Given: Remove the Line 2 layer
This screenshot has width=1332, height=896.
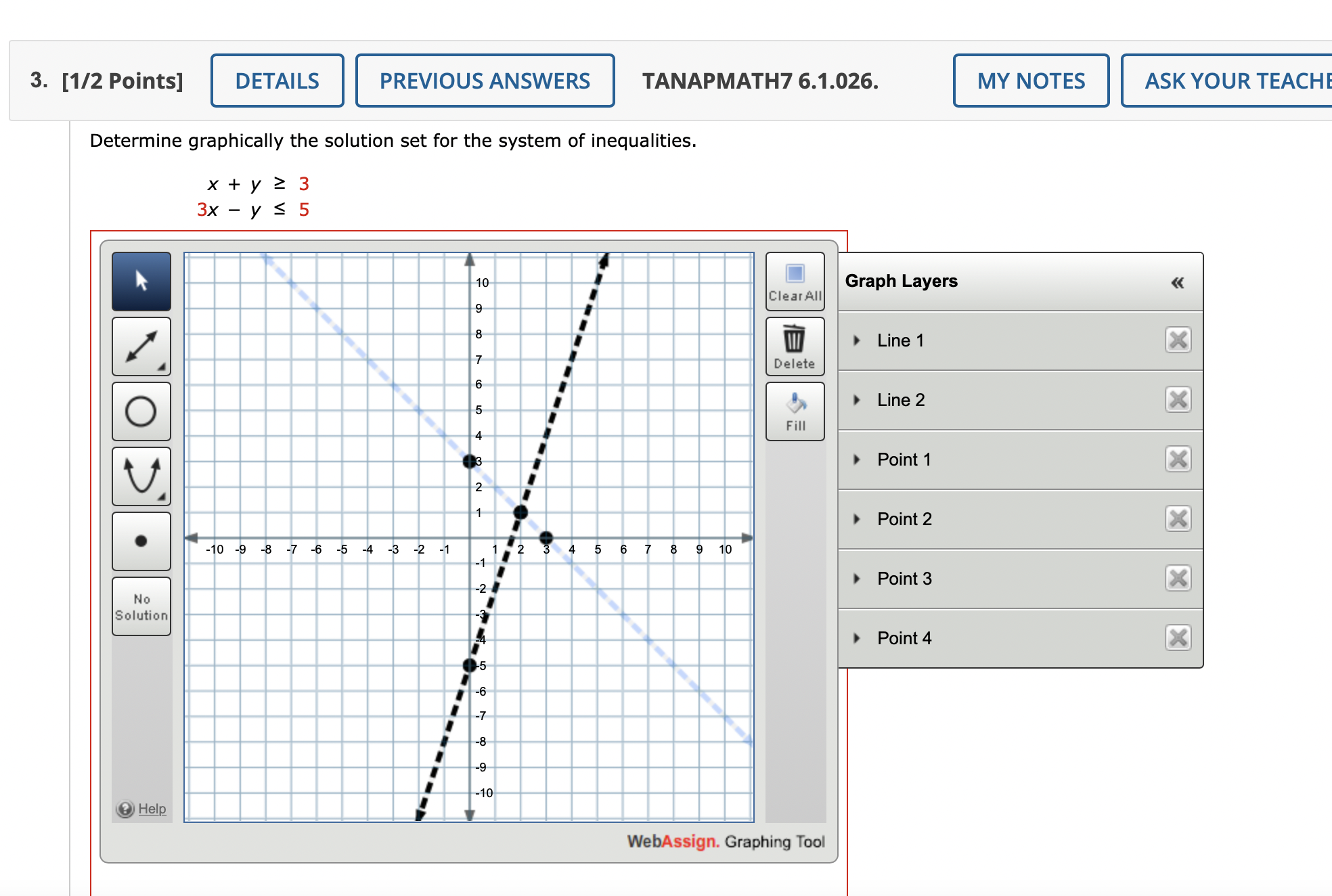Looking at the screenshot, I should pos(1178,400).
